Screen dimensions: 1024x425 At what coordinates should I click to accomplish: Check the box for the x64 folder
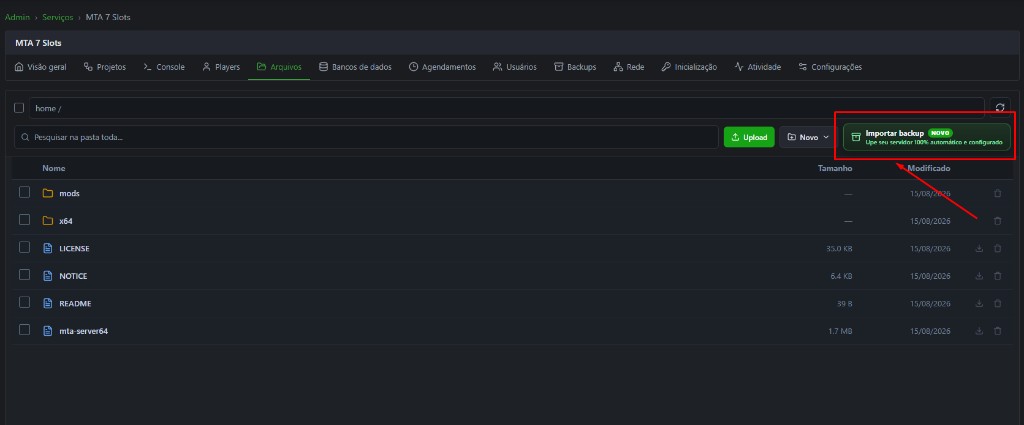pos(24,219)
